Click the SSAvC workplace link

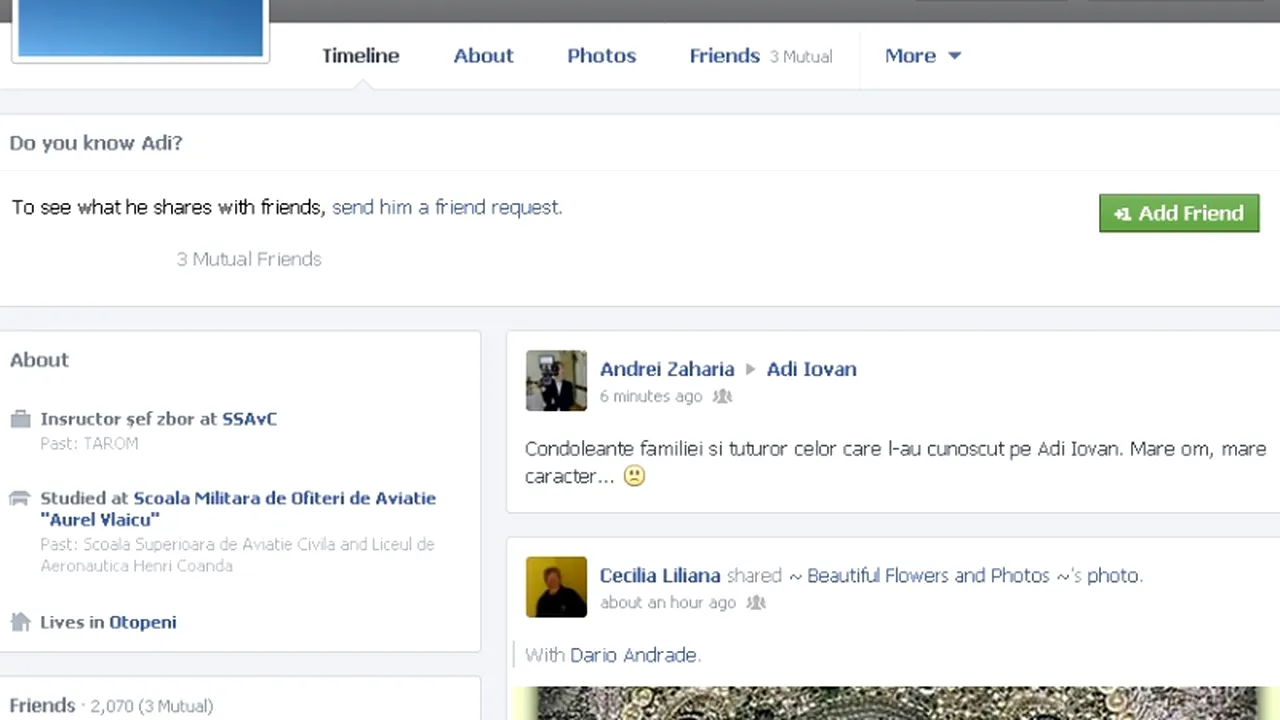tap(249, 419)
